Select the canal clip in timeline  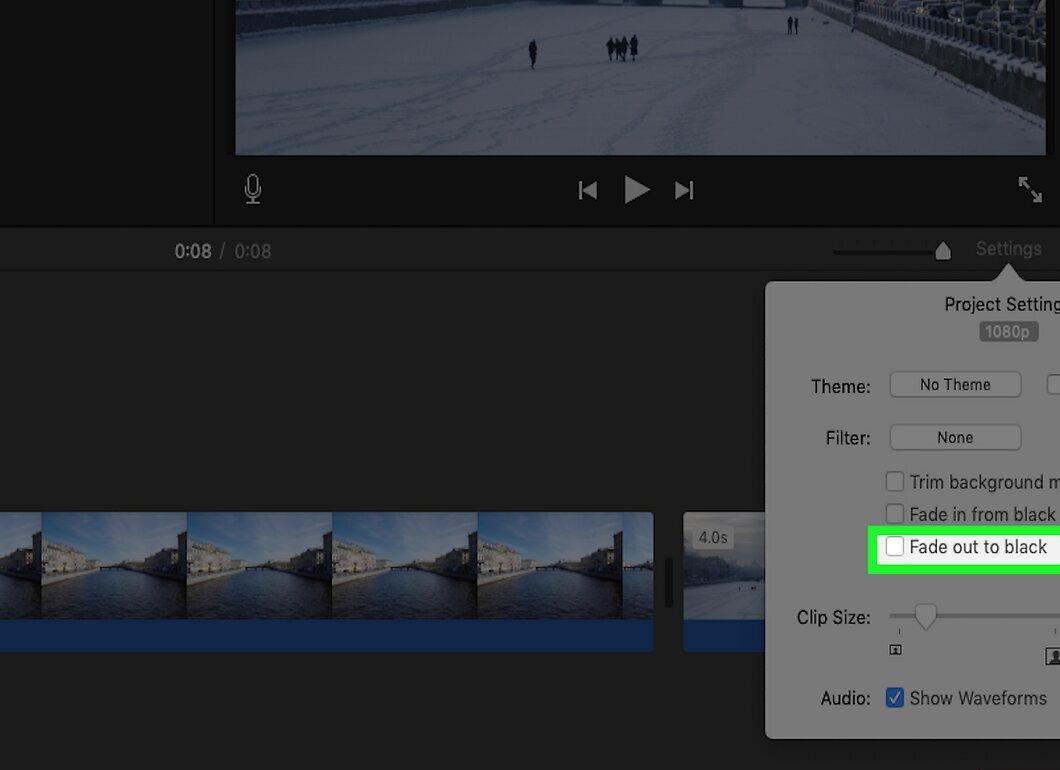click(x=327, y=581)
